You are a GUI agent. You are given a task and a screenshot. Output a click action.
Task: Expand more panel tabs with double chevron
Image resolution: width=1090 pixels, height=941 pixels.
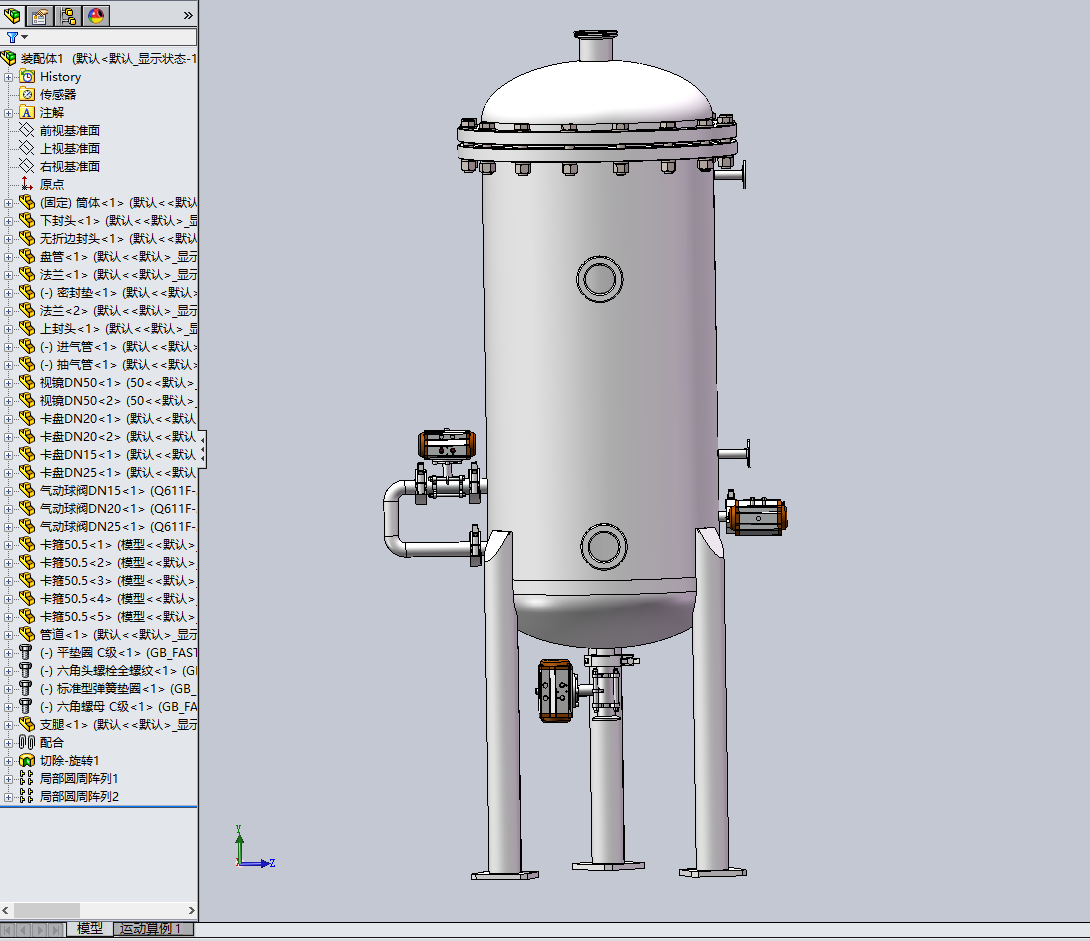click(188, 15)
